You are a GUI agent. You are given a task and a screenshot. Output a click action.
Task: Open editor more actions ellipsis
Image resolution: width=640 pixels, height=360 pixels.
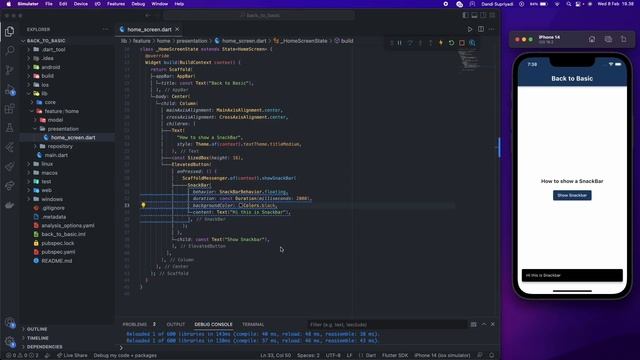[x=492, y=29]
